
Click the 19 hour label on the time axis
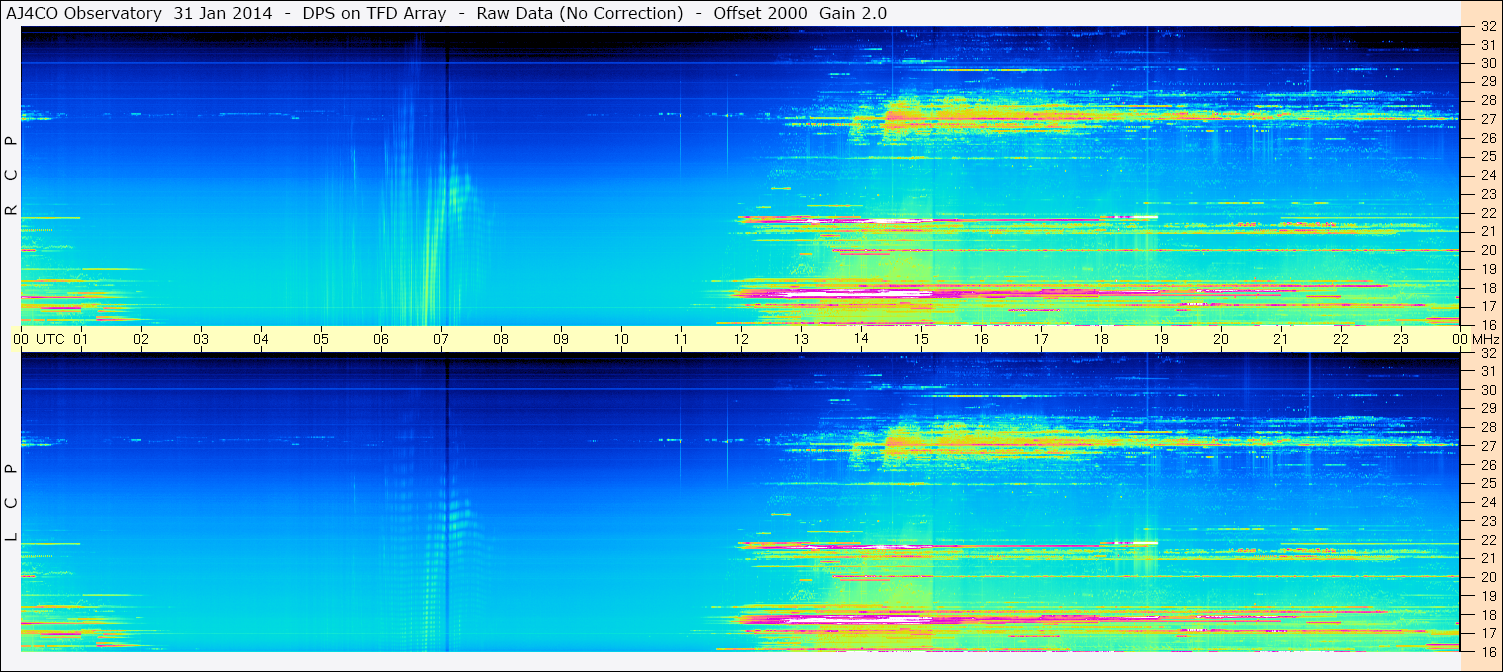coord(1160,339)
